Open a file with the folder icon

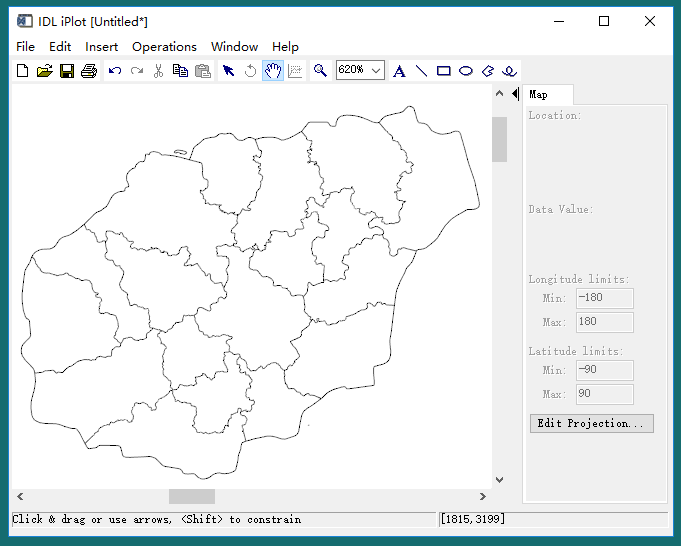tap(44, 71)
